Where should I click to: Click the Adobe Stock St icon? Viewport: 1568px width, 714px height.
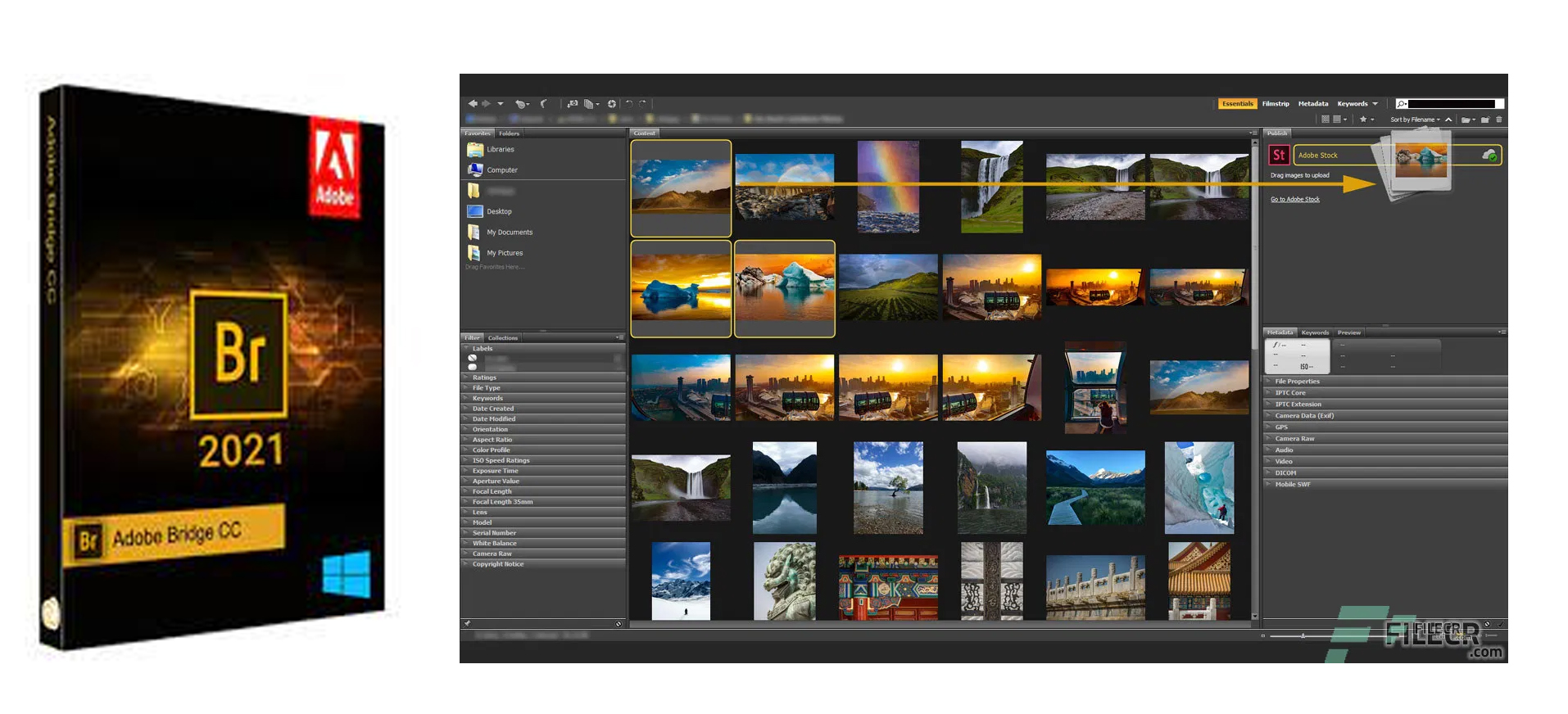click(1278, 155)
